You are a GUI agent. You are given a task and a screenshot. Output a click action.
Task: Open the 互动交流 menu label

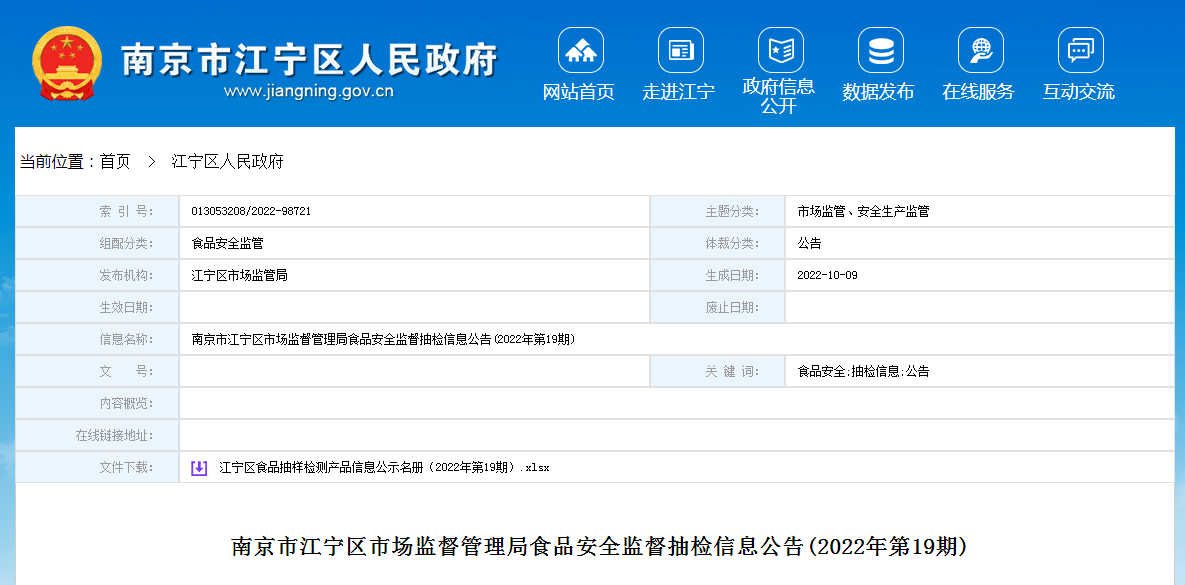1078,92
